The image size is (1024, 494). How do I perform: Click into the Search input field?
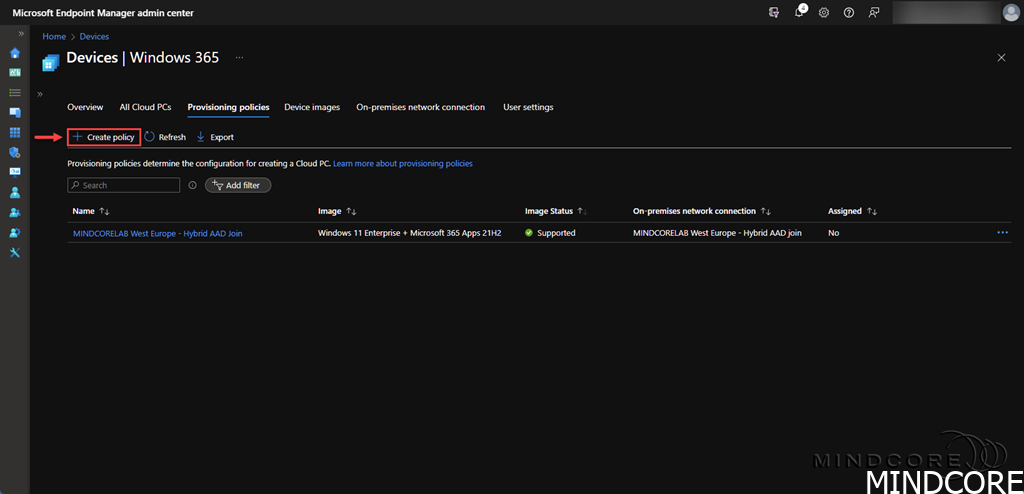pos(127,185)
